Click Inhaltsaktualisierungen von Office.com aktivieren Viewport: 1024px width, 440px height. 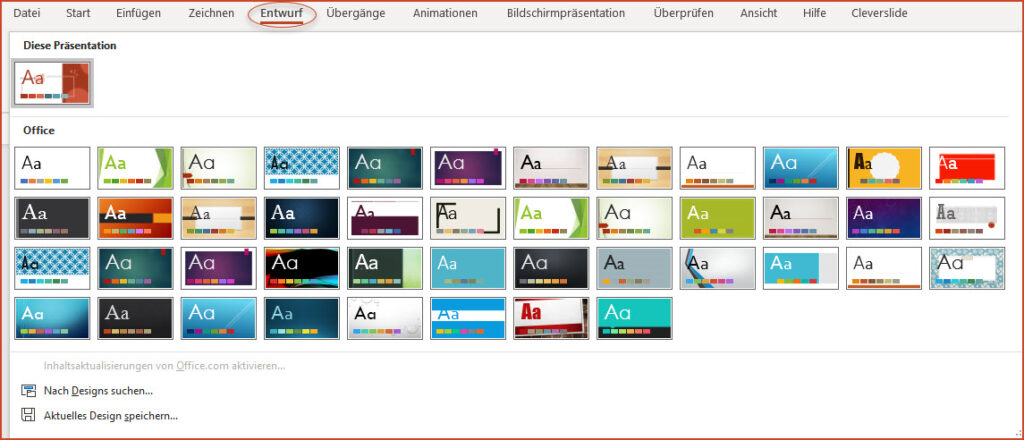click(165, 366)
